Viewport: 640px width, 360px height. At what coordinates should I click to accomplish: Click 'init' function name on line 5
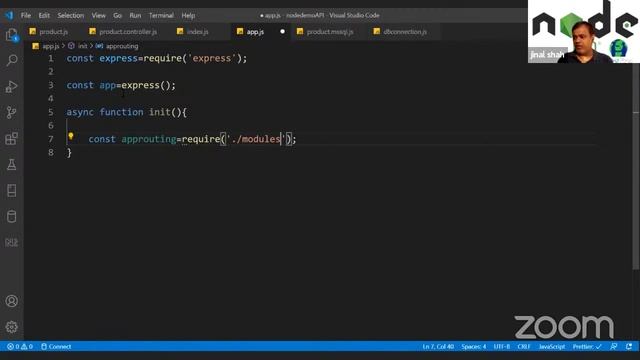tap(160, 112)
